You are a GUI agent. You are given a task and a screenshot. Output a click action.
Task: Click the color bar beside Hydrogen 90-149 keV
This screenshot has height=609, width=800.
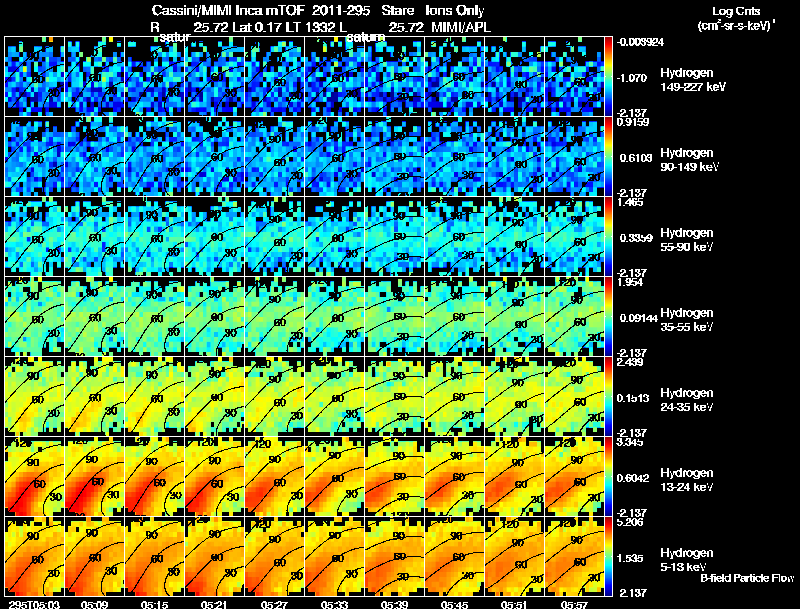pyautogui.click(x=608, y=156)
